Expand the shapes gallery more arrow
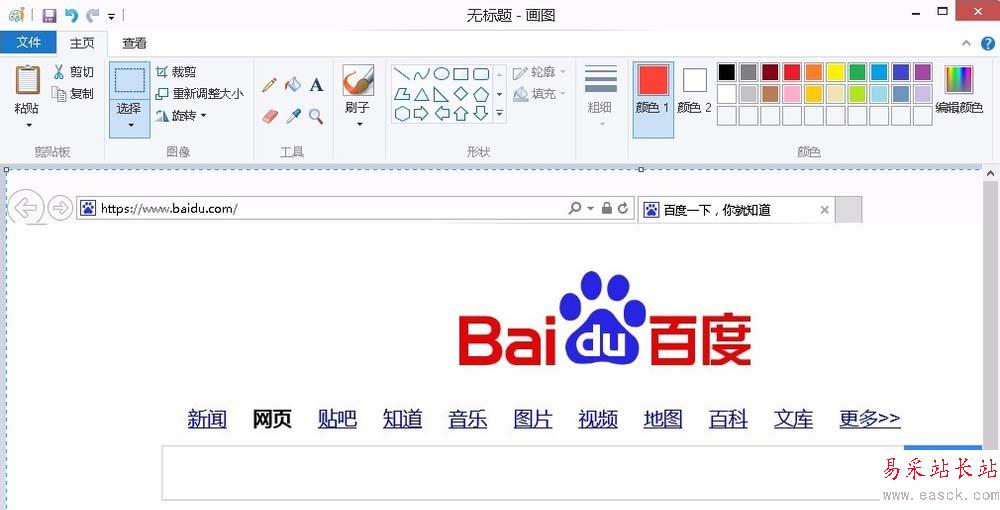The width and height of the screenshot is (1000, 510). click(x=499, y=113)
